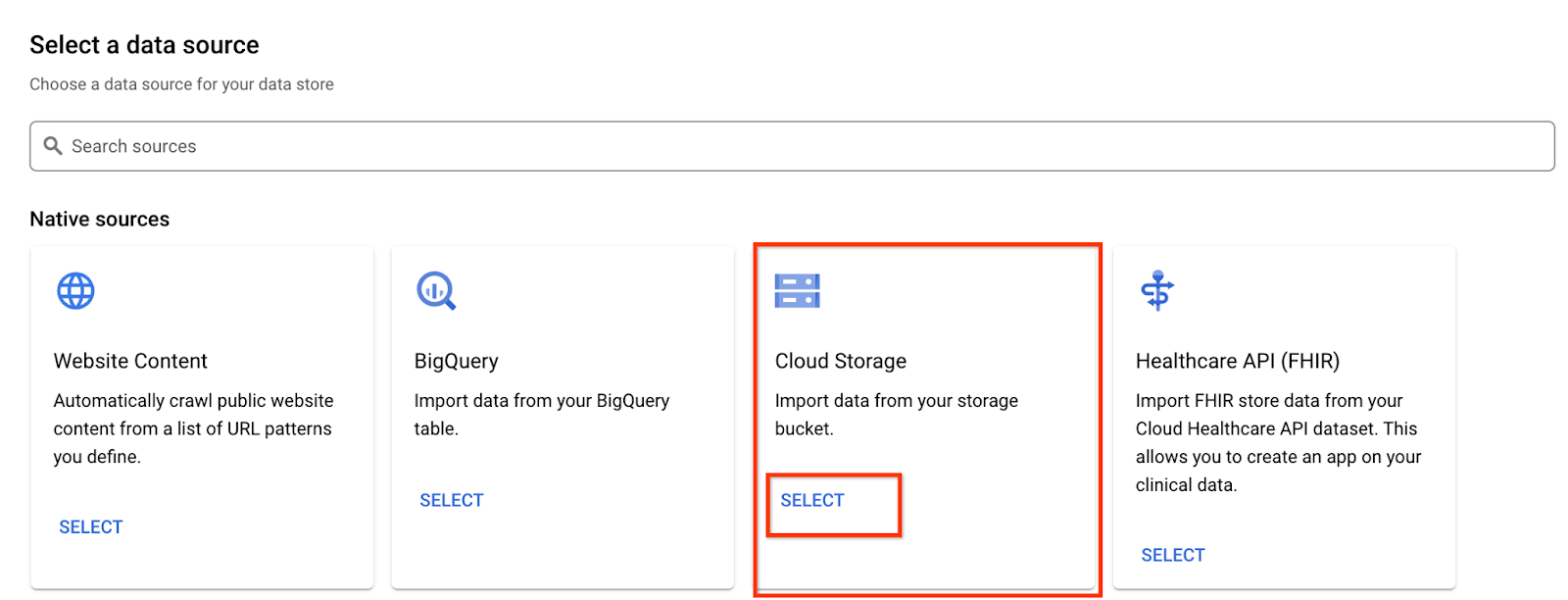Image resolution: width=1568 pixels, height=600 pixels.
Task: Click the 'Native sources' section heading
Action: click(99, 220)
